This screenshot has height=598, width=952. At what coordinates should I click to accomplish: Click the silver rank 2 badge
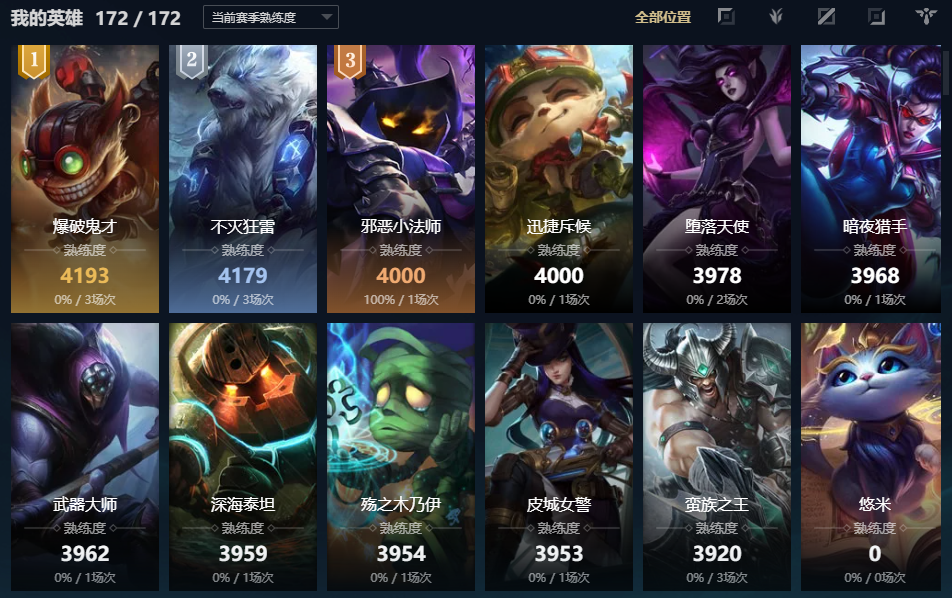[x=191, y=61]
